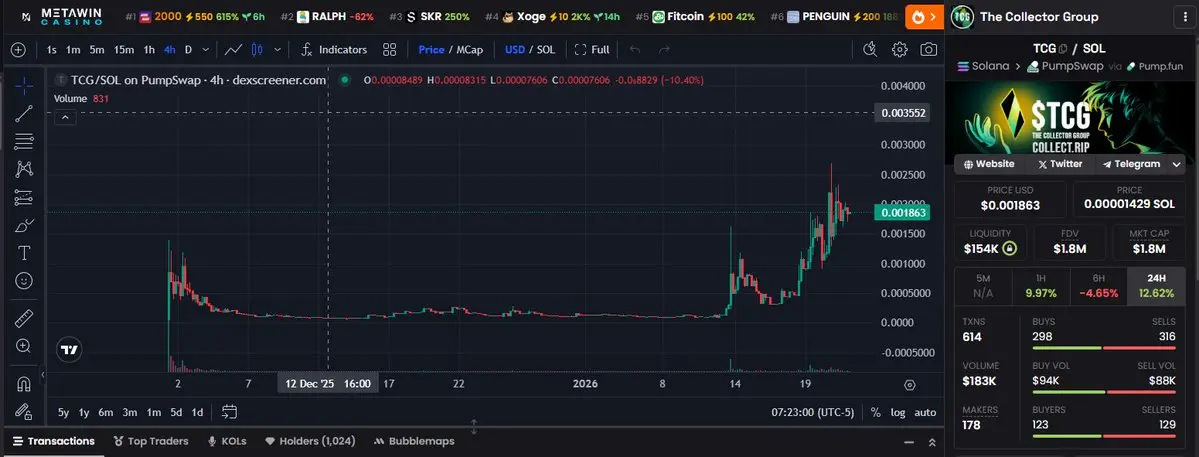
Task: Select the 1m timeframe in top toolbar
Action: pos(73,50)
